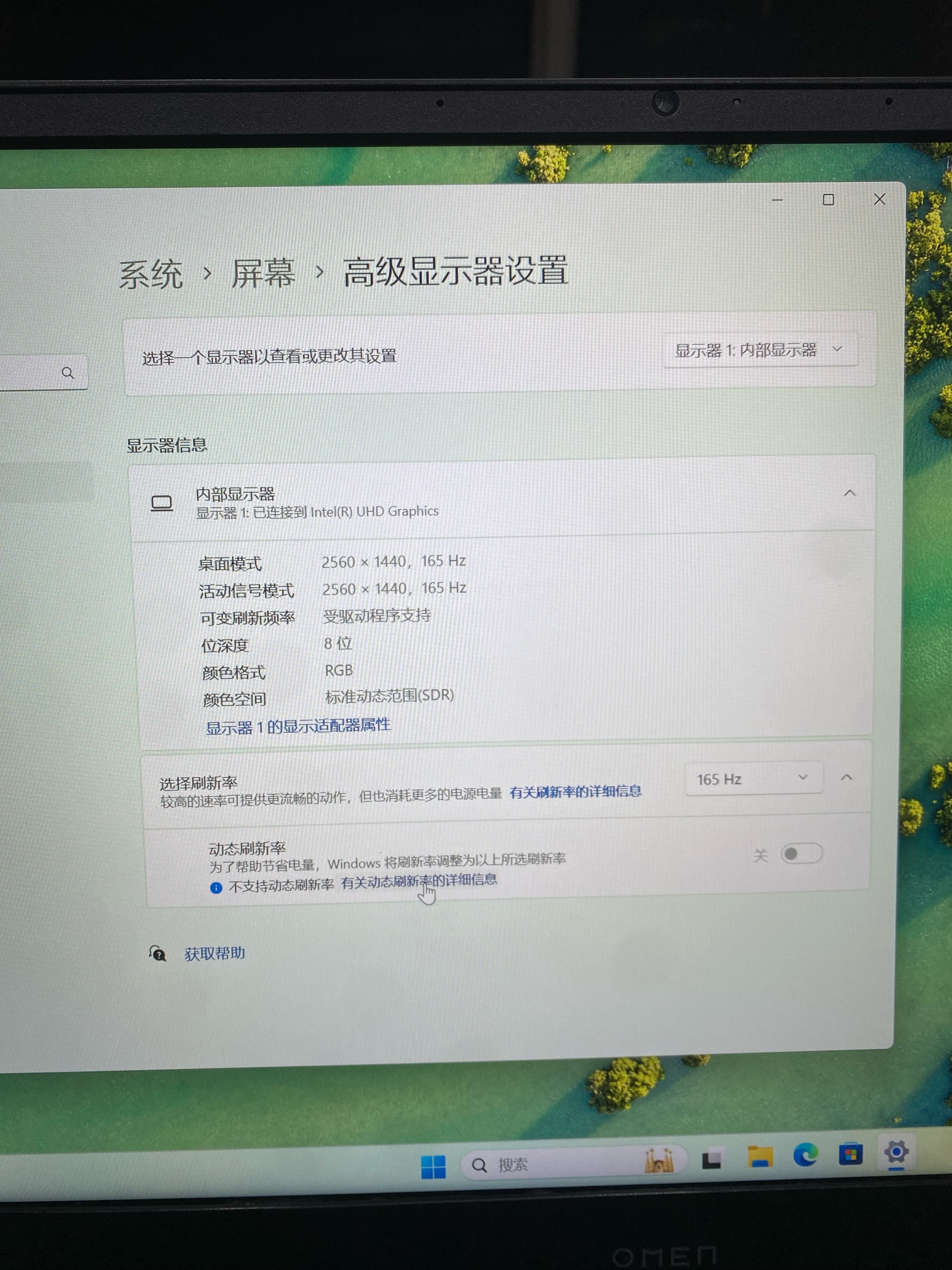Screen dimensions: 952x1270
Task: Go to 系统 in the breadcrumb
Action: 151,275
